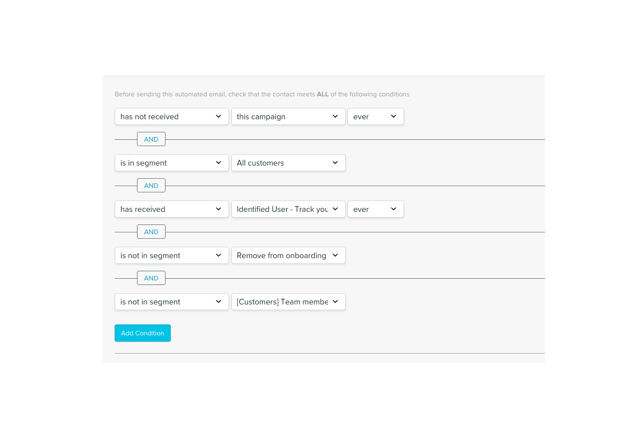This screenshot has height=426, width=640.
Task: Open the "Identified User - Track you" dropdown
Action: [x=288, y=209]
